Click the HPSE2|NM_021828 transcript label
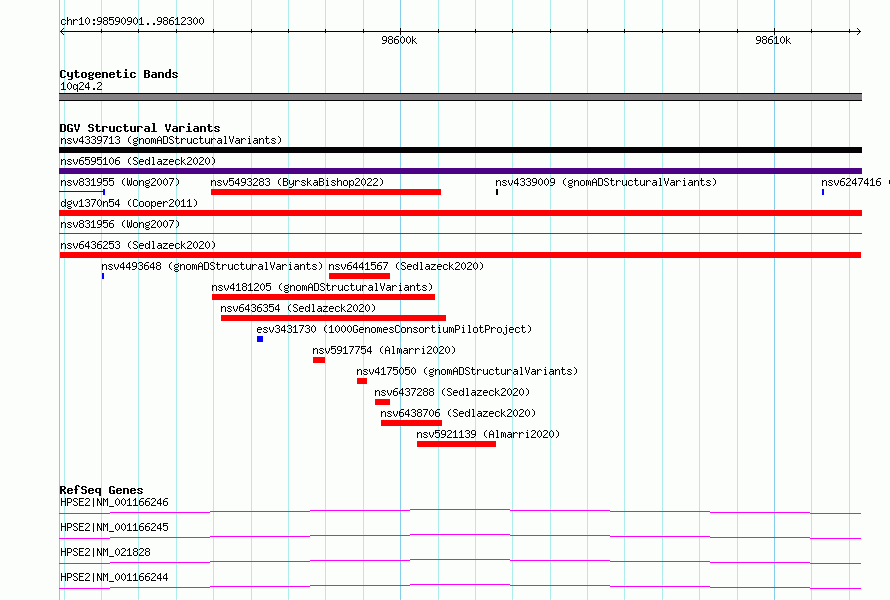 click(x=105, y=552)
